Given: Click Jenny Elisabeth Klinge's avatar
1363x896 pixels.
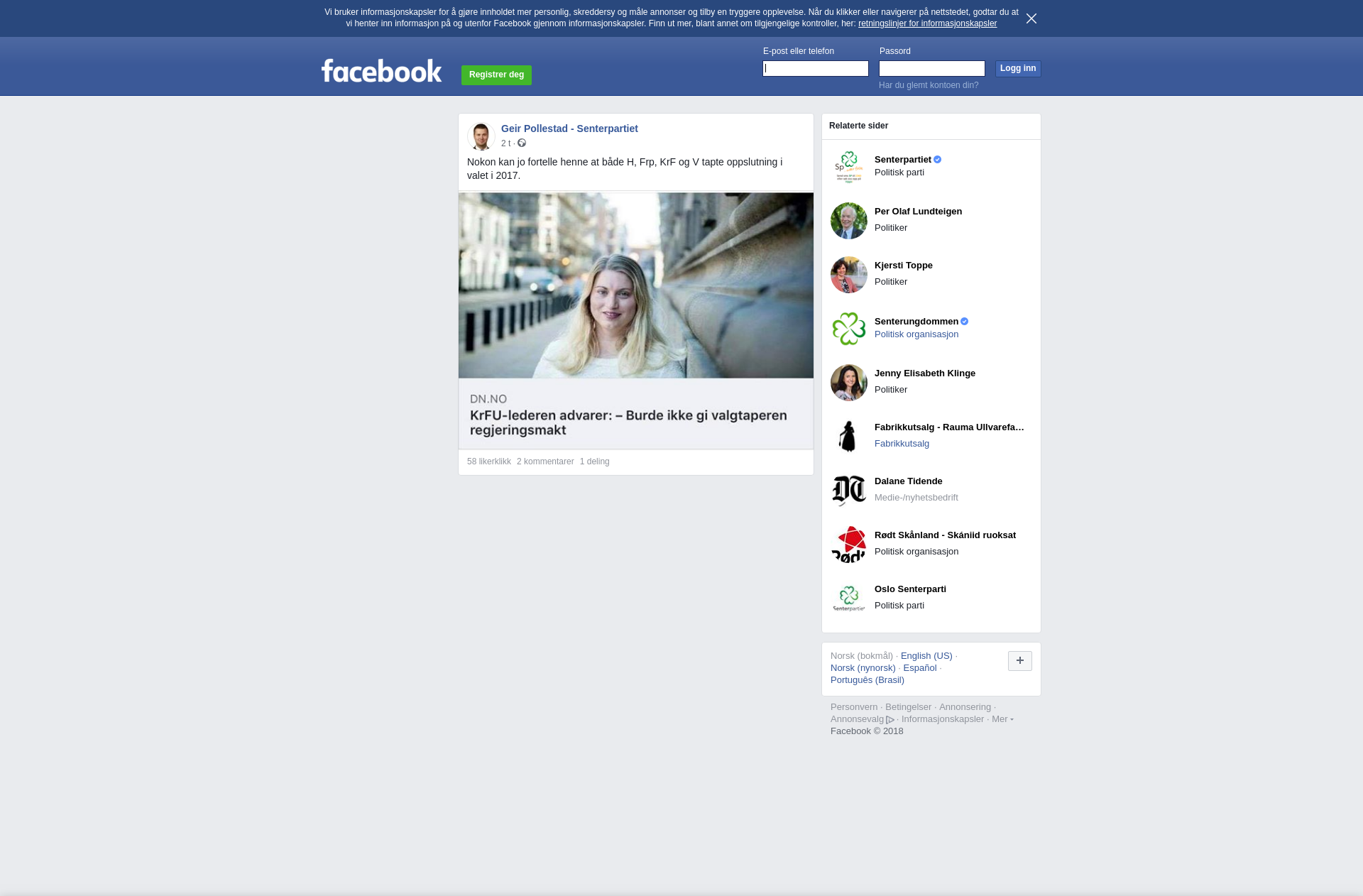Looking at the screenshot, I should tap(849, 383).
